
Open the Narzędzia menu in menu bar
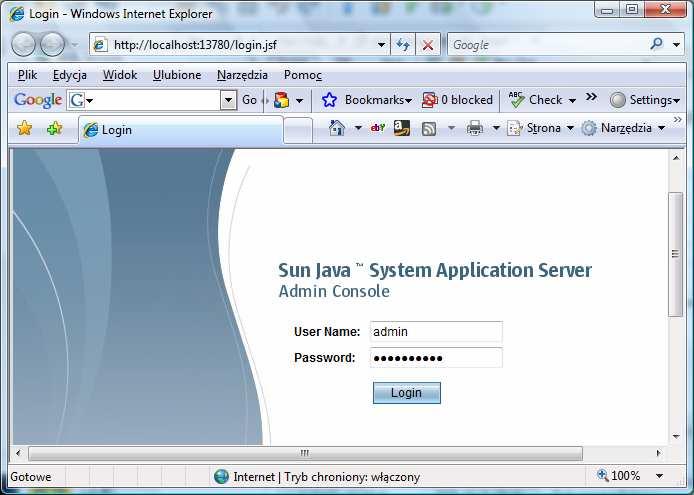pyautogui.click(x=243, y=75)
